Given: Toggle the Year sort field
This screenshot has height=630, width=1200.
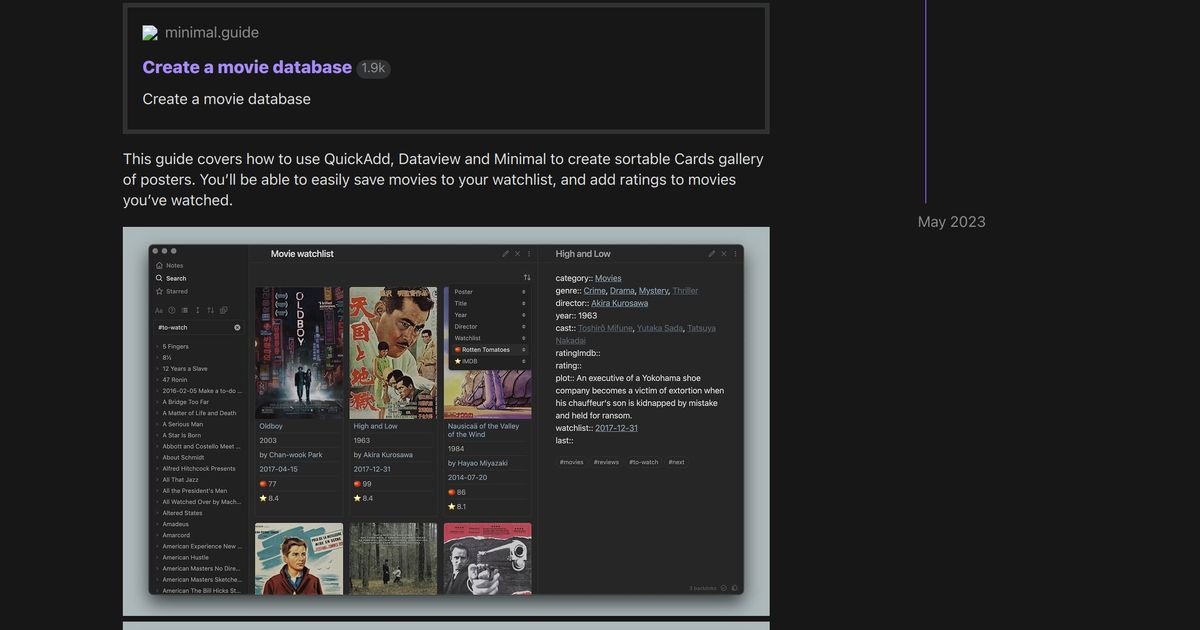Looking at the screenshot, I should point(463,315).
